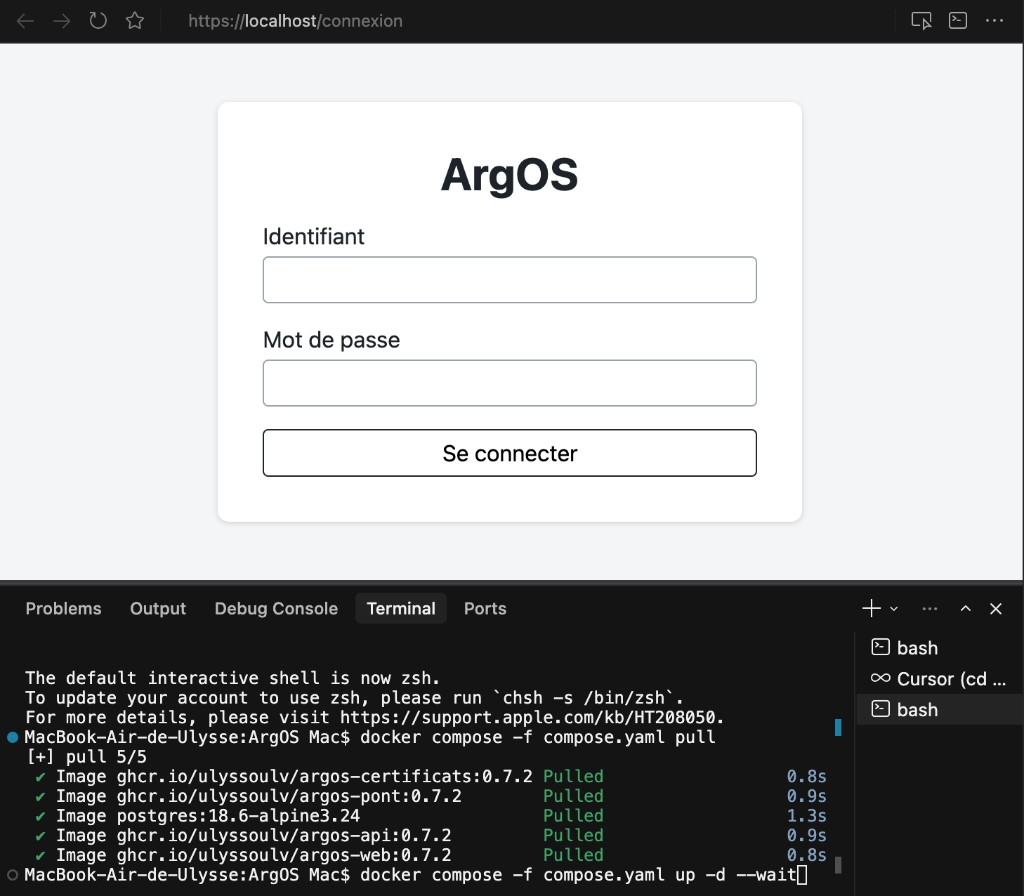1024x896 pixels.
Task: Open browser preview more actions menu
Action: 994,21
